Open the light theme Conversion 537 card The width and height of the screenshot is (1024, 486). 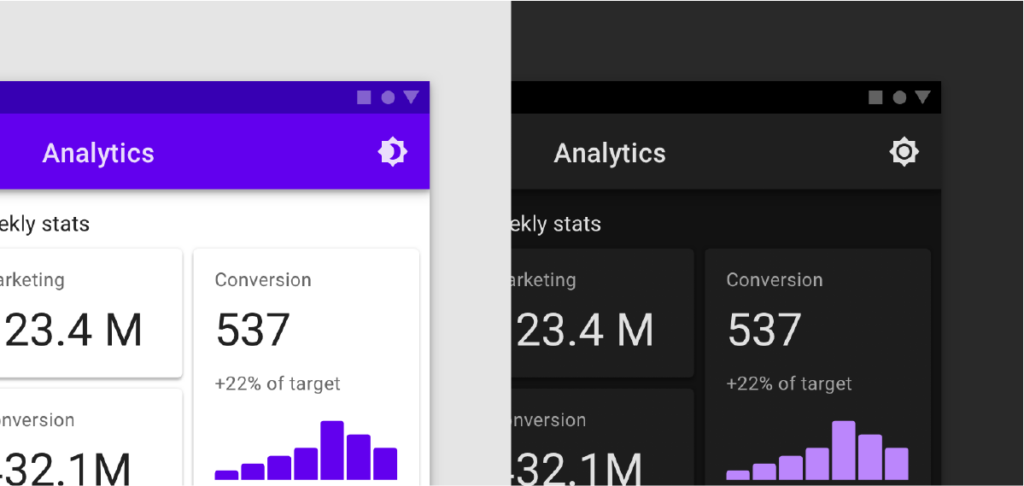coord(306,366)
